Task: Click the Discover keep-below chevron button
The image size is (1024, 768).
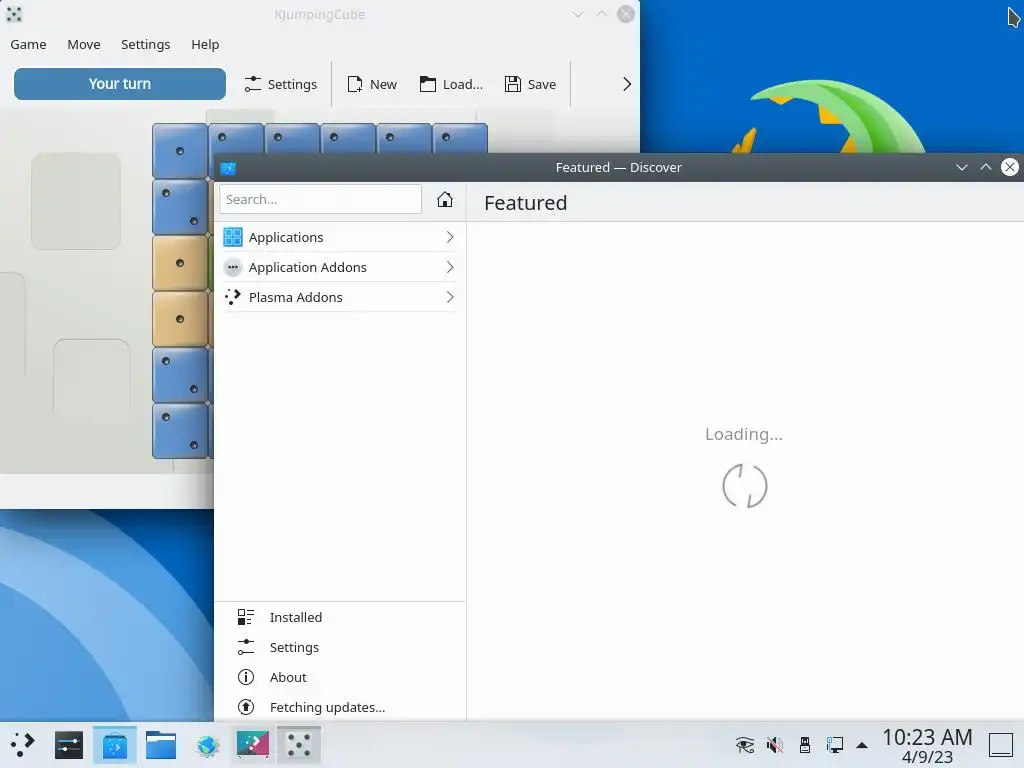Action: (961, 167)
